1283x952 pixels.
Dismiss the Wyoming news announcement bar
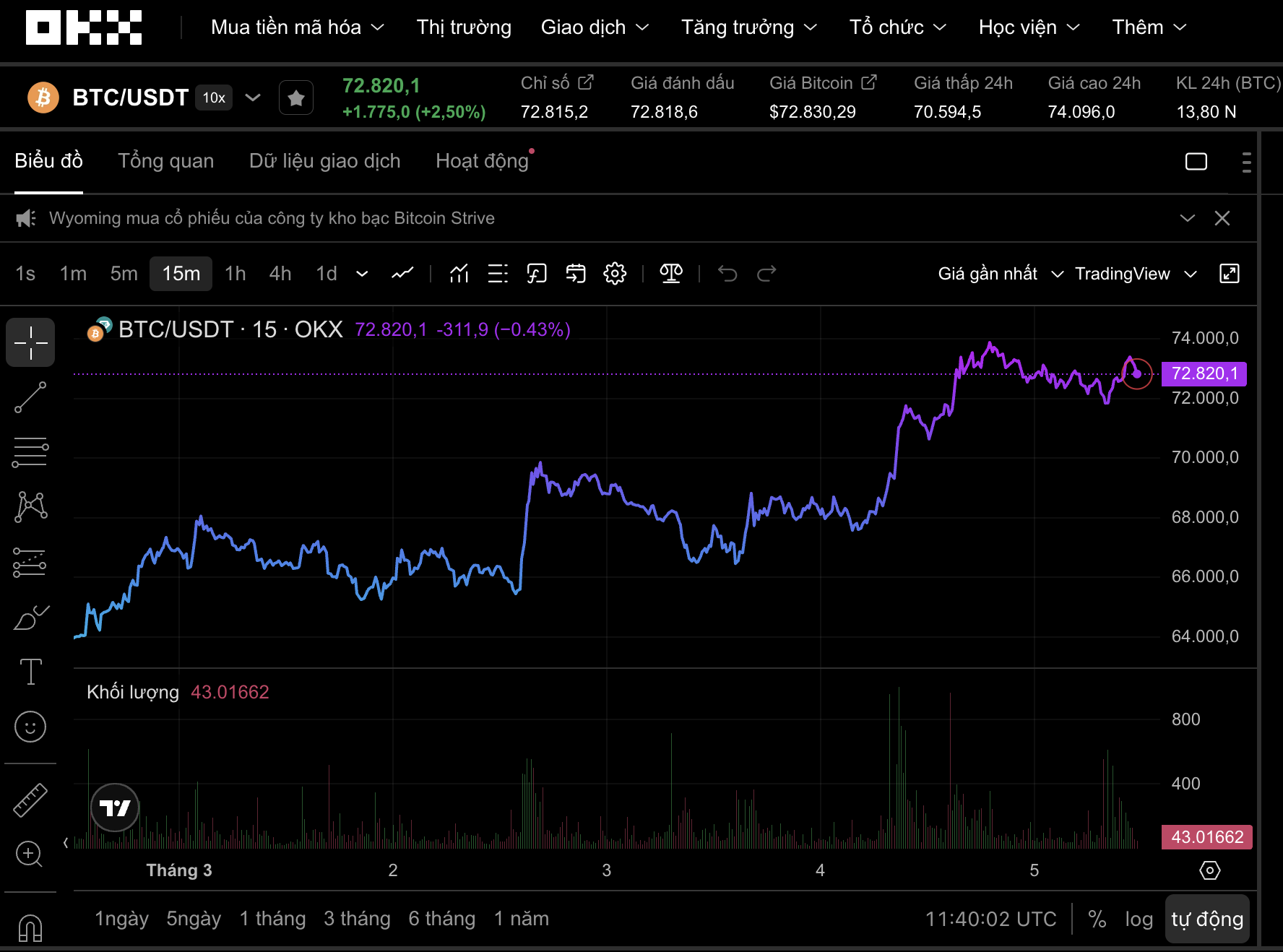tap(1222, 218)
